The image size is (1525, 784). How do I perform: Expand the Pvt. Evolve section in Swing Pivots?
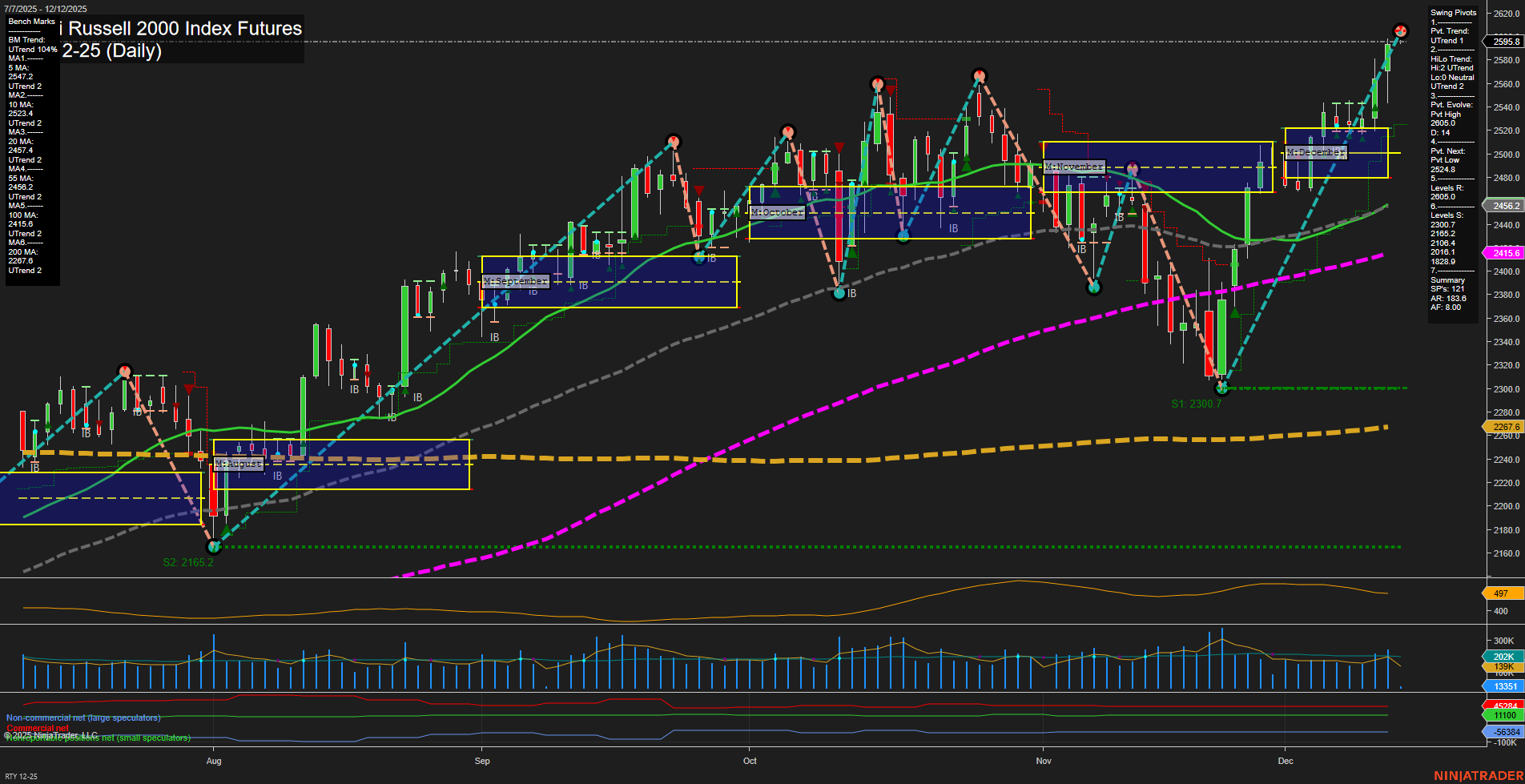(x=1450, y=104)
